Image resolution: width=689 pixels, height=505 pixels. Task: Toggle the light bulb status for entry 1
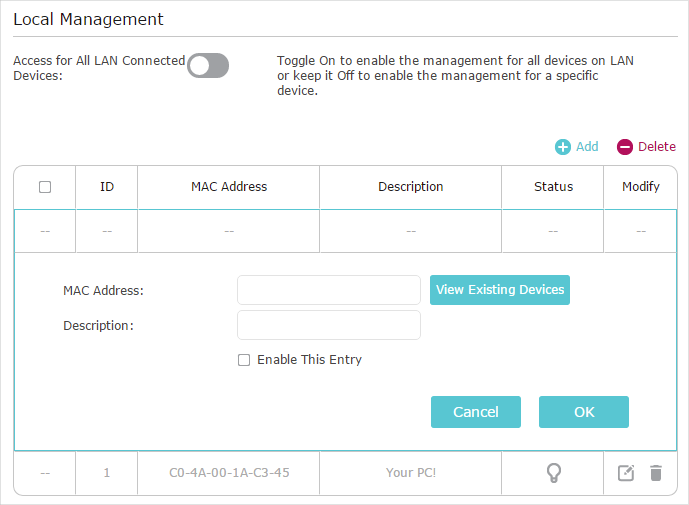point(553,473)
